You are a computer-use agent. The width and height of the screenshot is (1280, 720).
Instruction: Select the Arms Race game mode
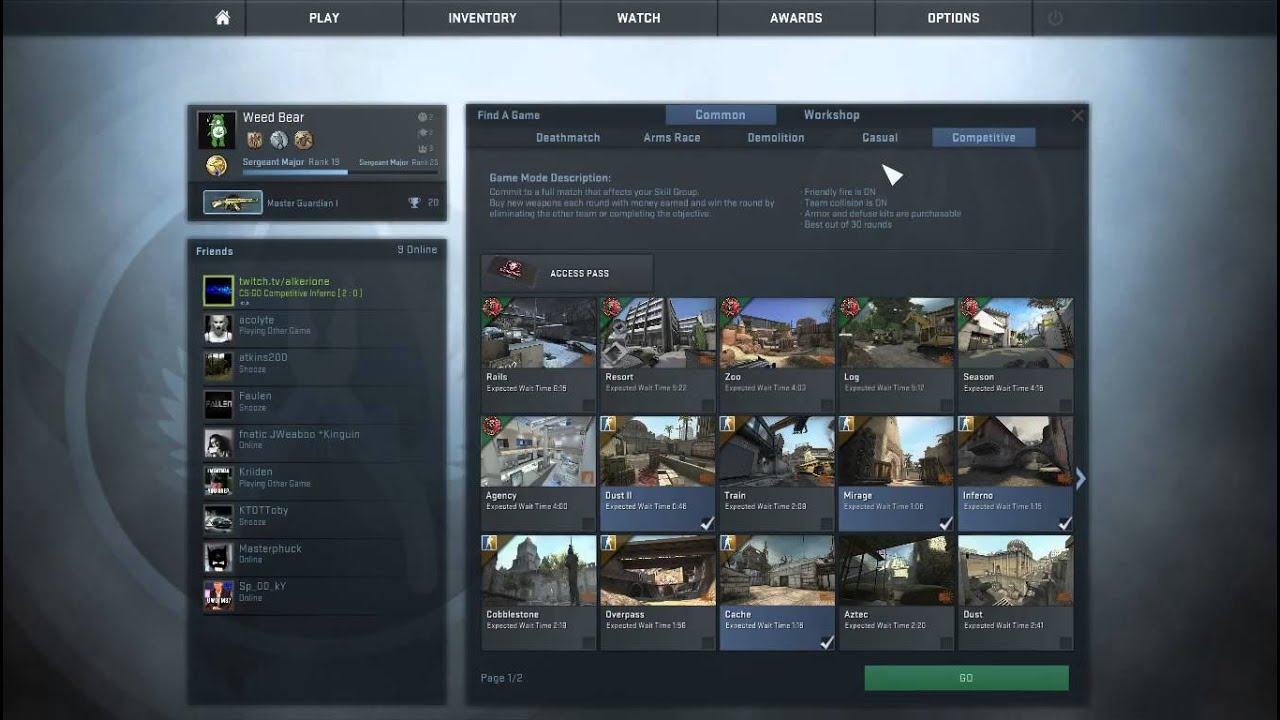click(x=672, y=138)
